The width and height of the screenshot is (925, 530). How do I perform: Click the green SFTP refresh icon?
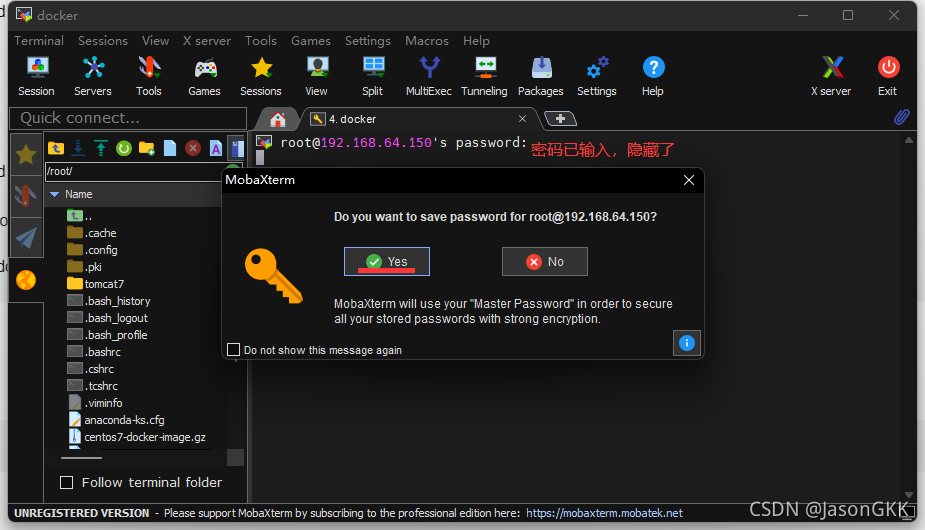pos(124,148)
